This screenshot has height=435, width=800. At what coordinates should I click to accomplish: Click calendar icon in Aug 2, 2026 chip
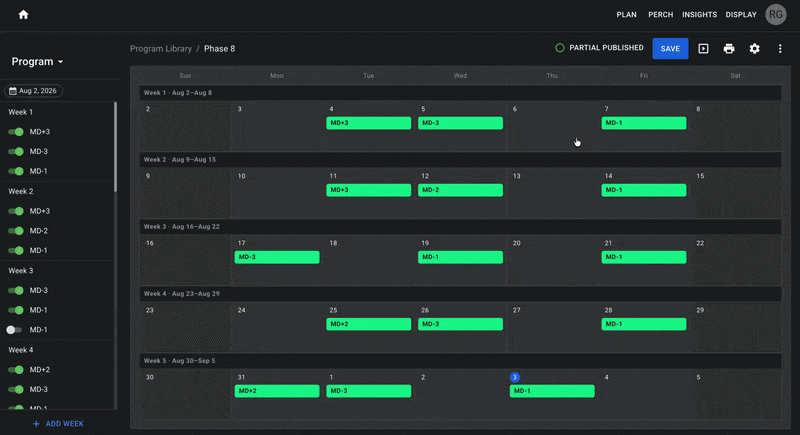pyautogui.click(x=13, y=91)
